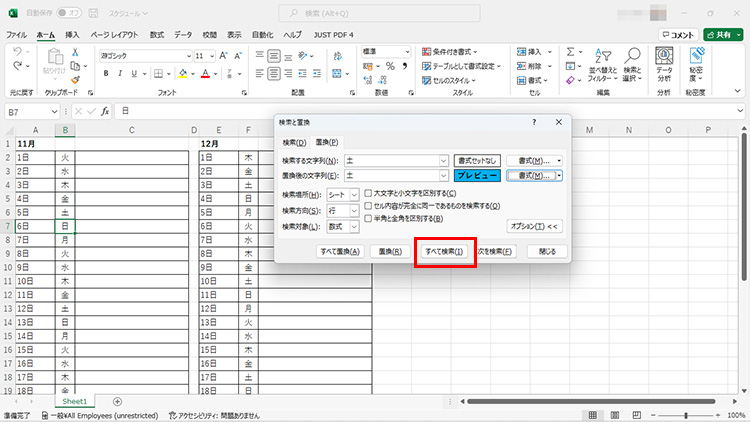This screenshot has height=422, width=750.
Task: Expand the 検索場所 dropdown
Action: coord(354,194)
